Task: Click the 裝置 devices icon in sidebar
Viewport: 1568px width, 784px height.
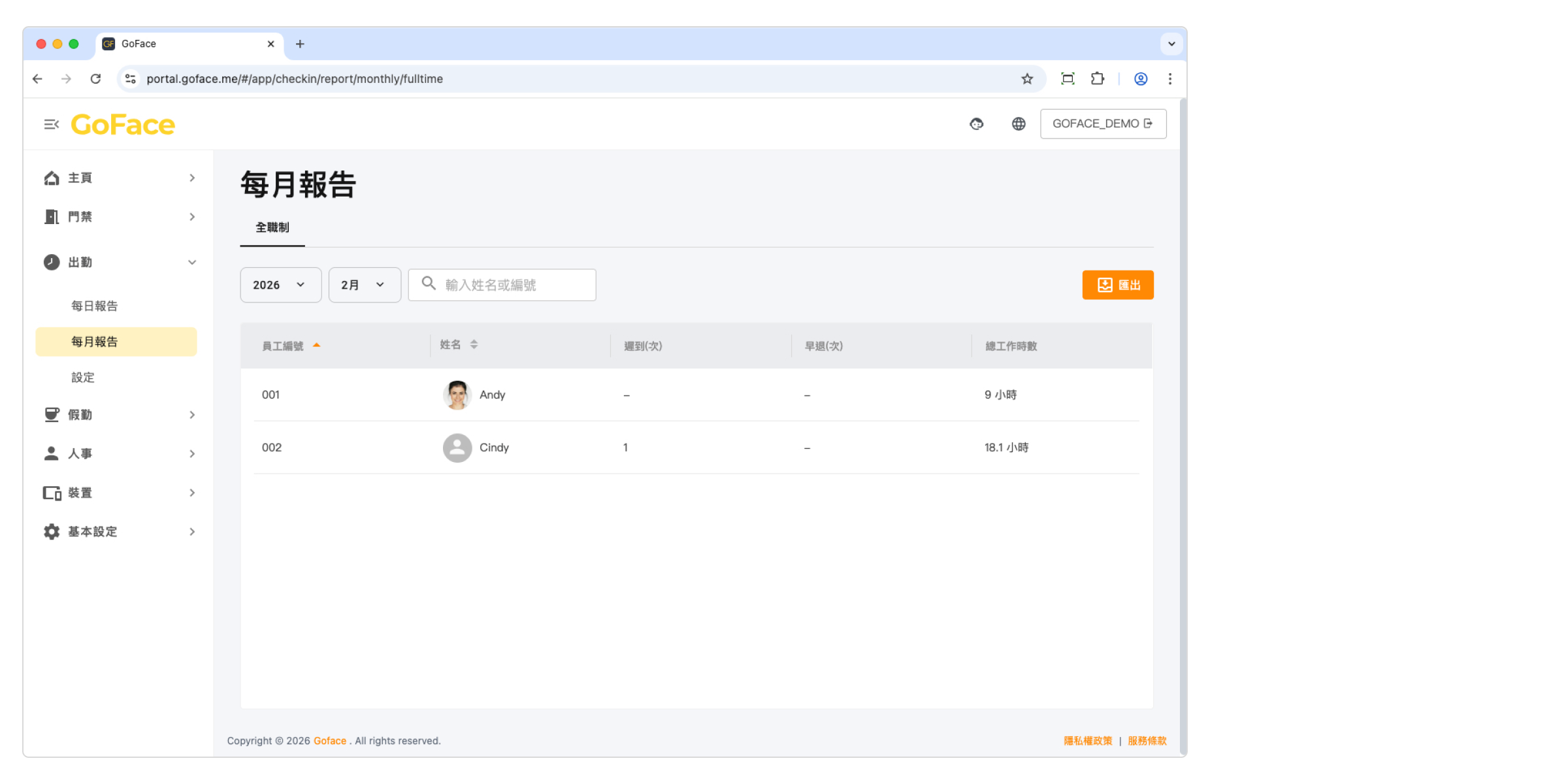Action: click(x=52, y=493)
